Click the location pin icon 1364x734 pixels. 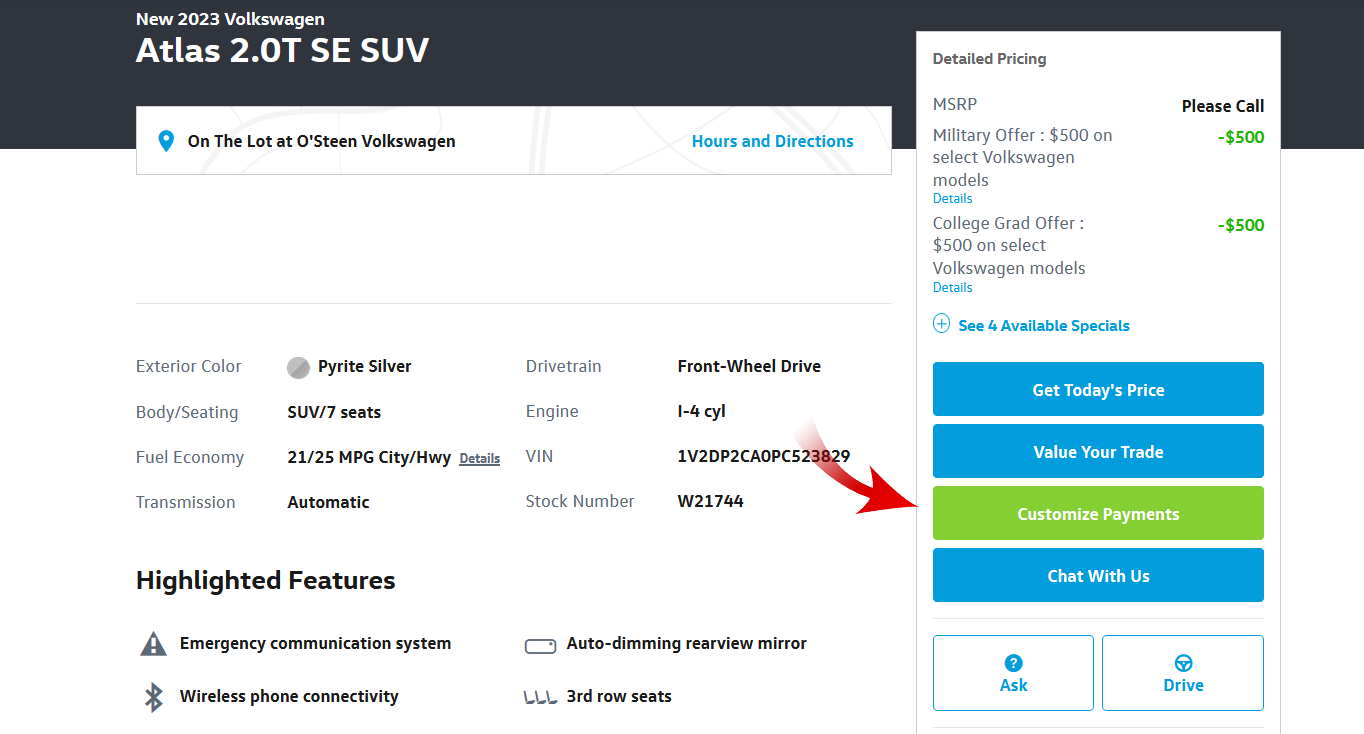pos(166,141)
